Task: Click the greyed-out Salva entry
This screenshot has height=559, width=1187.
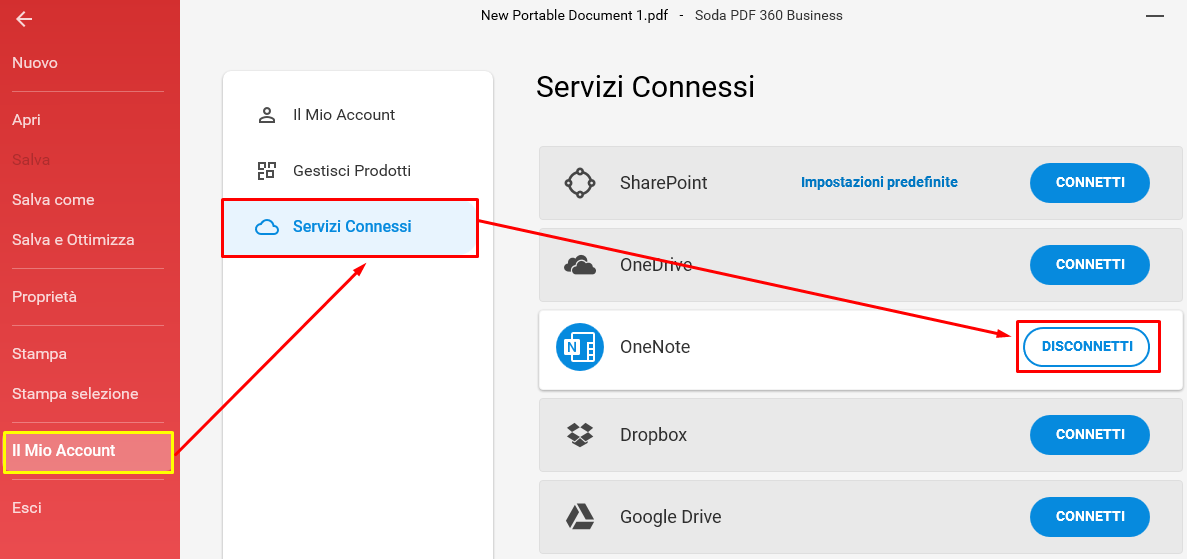Action: coord(31,160)
